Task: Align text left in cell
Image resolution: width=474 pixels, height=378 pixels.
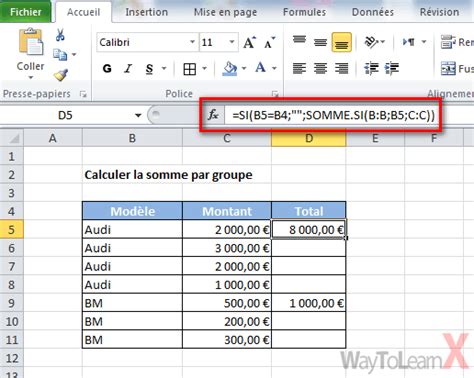Action: 299,69
